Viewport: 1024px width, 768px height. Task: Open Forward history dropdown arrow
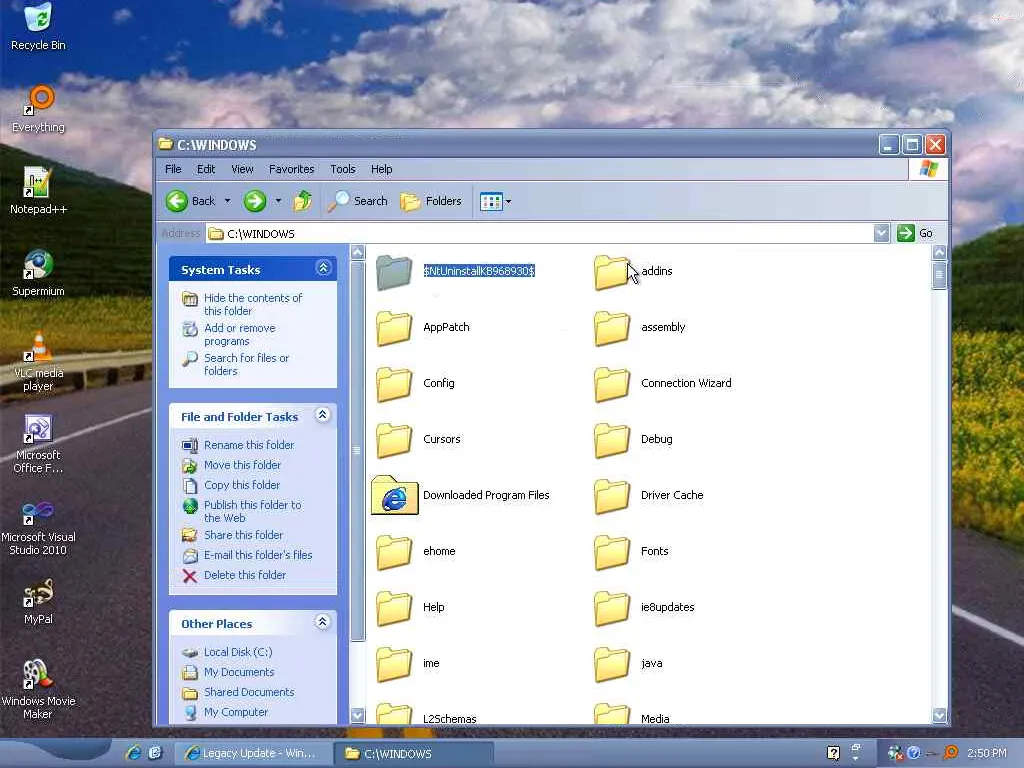click(278, 201)
